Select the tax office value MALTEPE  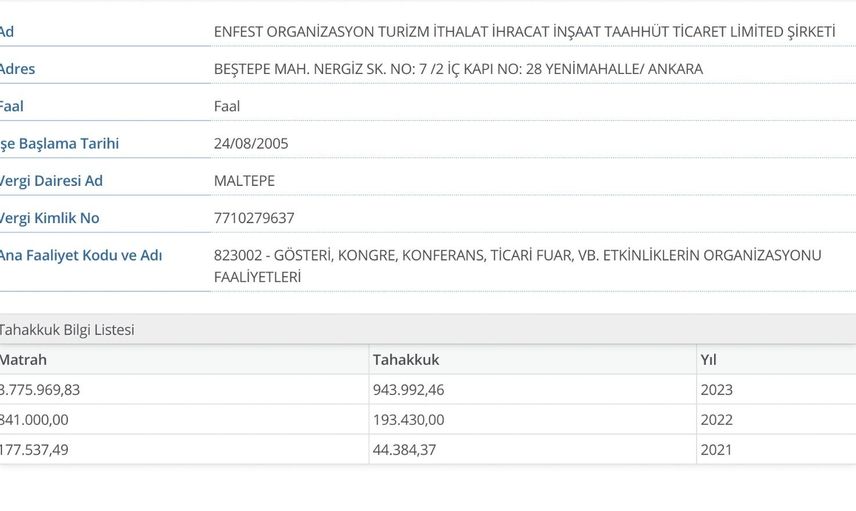[245, 181]
